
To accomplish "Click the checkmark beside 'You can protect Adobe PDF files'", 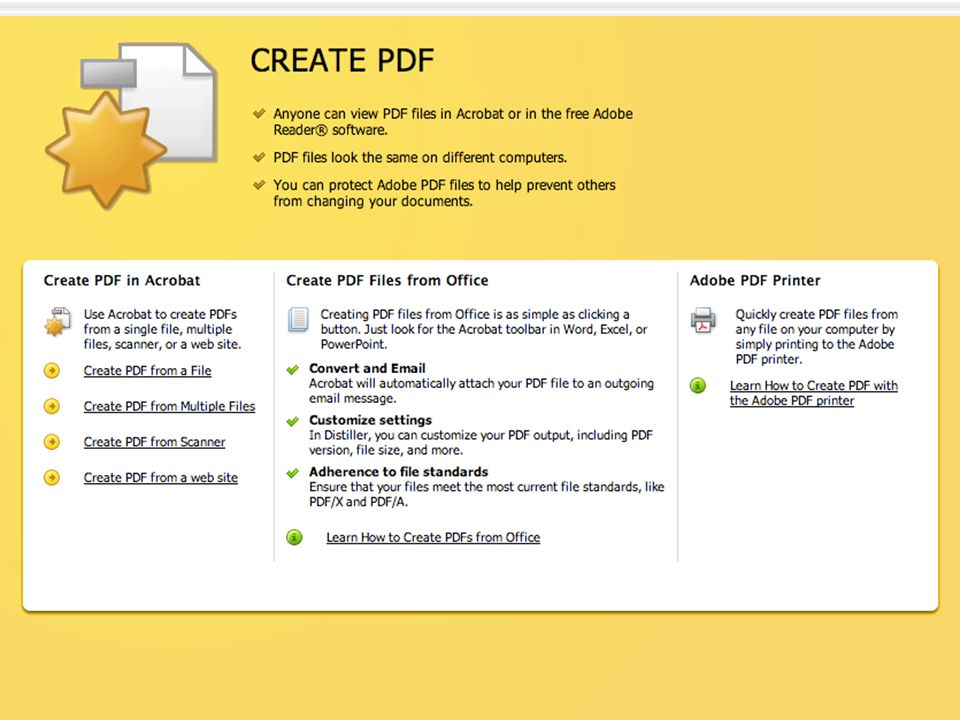I will (x=259, y=184).
